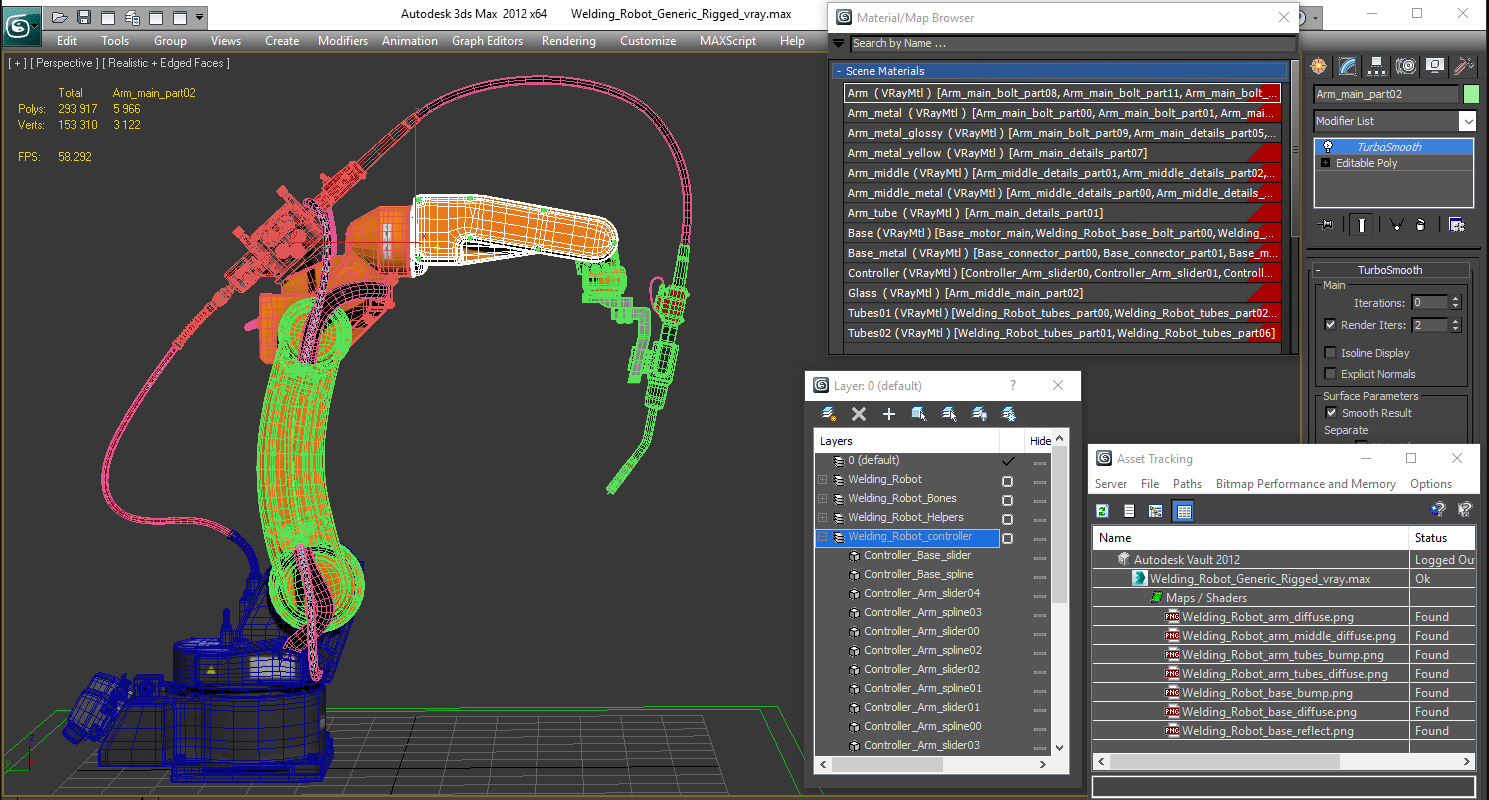The image size is (1489, 800).
Task: Open the Paths menu in Asset Tracking
Action: coord(1187,484)
